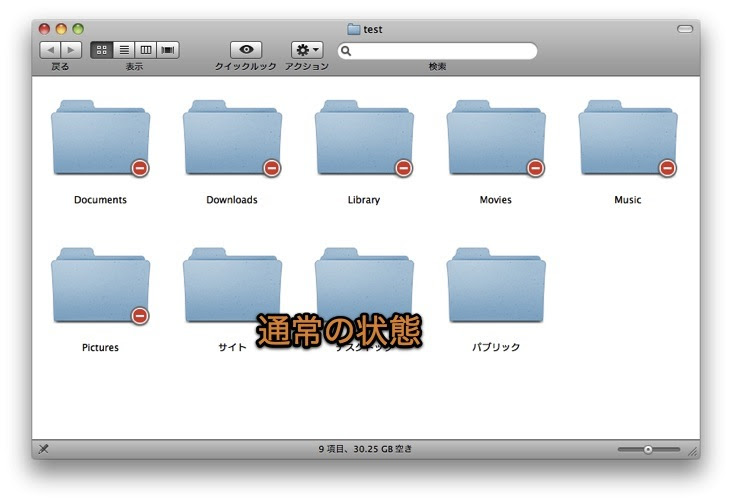Select the パブリック folder icon

tap(496, 285)
